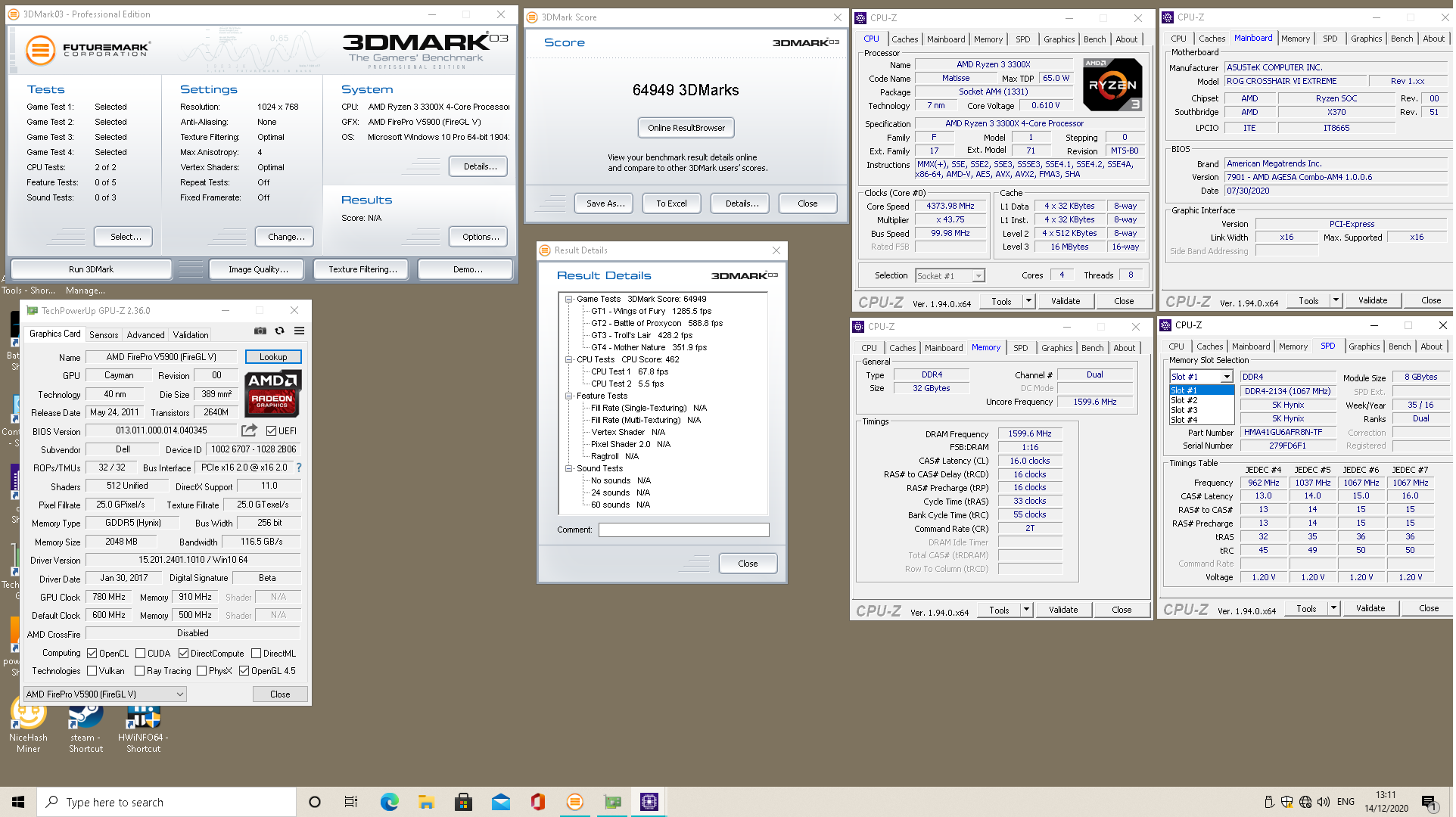This screenshot has height=817, width=1456.
Task: Select the GT2 - Battle of Proxycon result row
Action: click(x=656, y=323)
